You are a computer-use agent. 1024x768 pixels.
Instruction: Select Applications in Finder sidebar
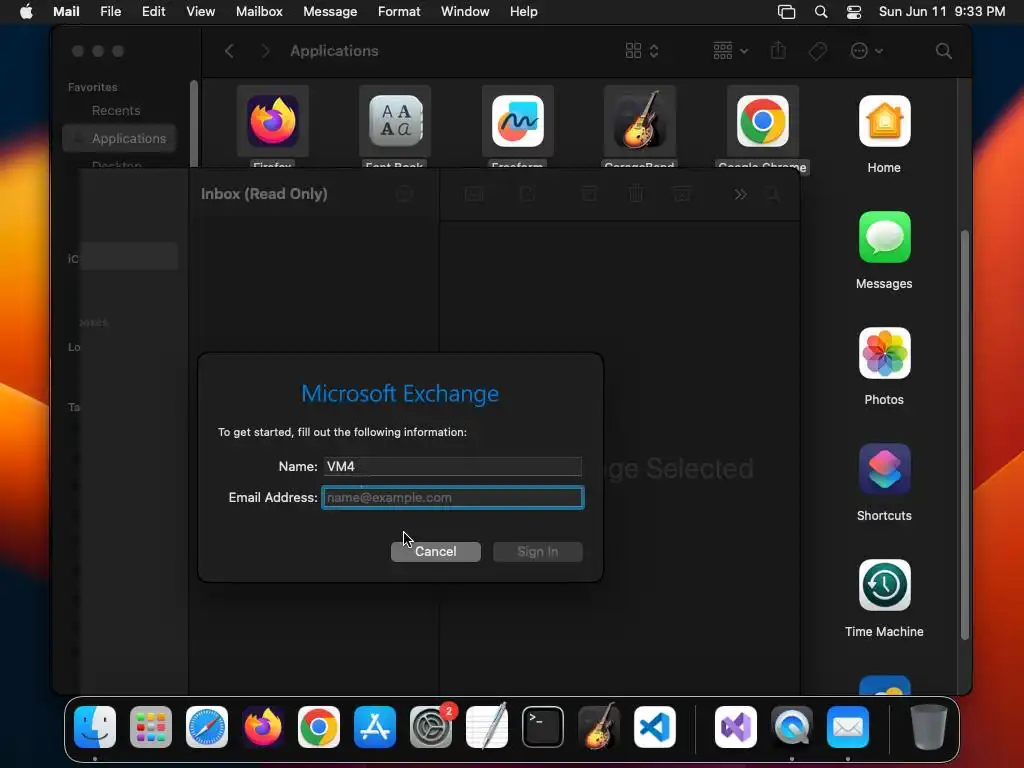120,138
